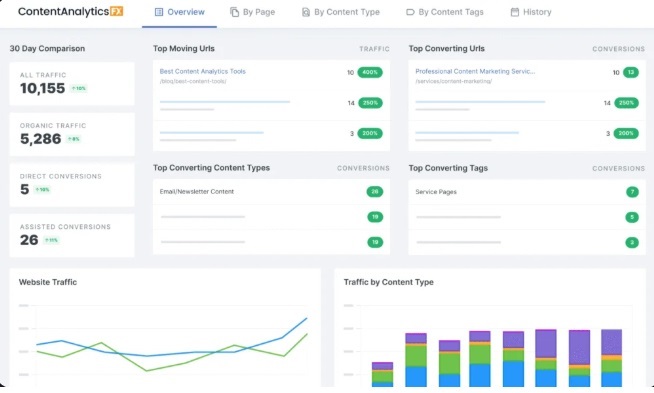
Task: Open the By Page tab
Action: [x=252, y=12]
